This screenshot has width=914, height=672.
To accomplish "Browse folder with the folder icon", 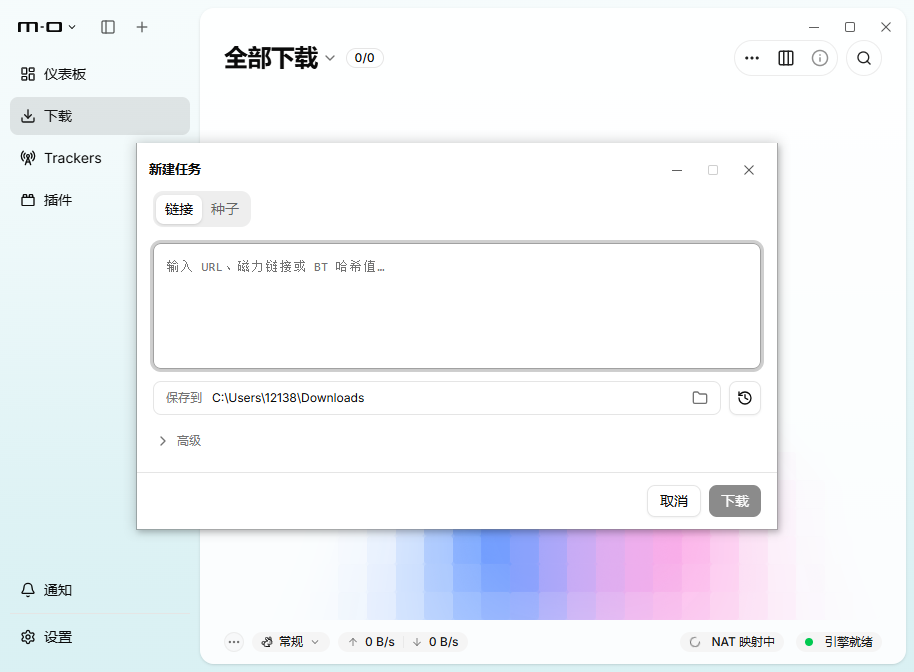I will pos(699,397).
